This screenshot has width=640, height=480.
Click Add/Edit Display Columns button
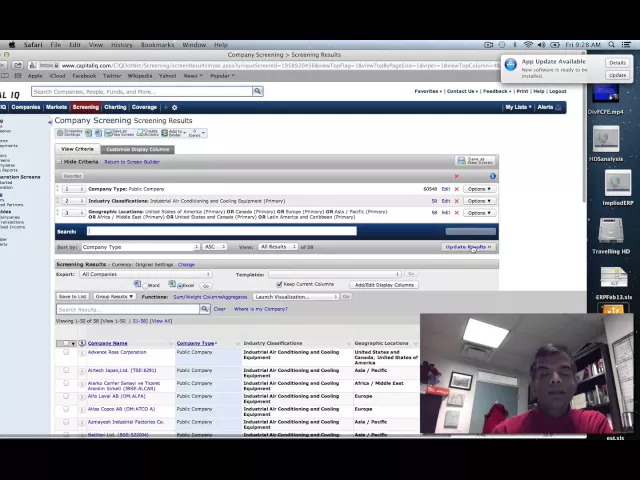[384, 285]
